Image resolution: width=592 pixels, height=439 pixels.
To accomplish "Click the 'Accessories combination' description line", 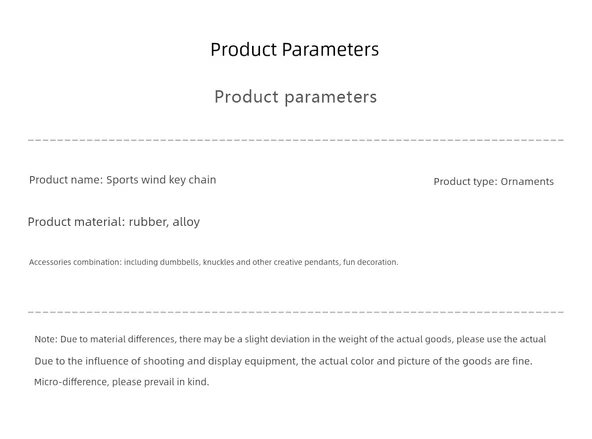I will pos(214,262).
